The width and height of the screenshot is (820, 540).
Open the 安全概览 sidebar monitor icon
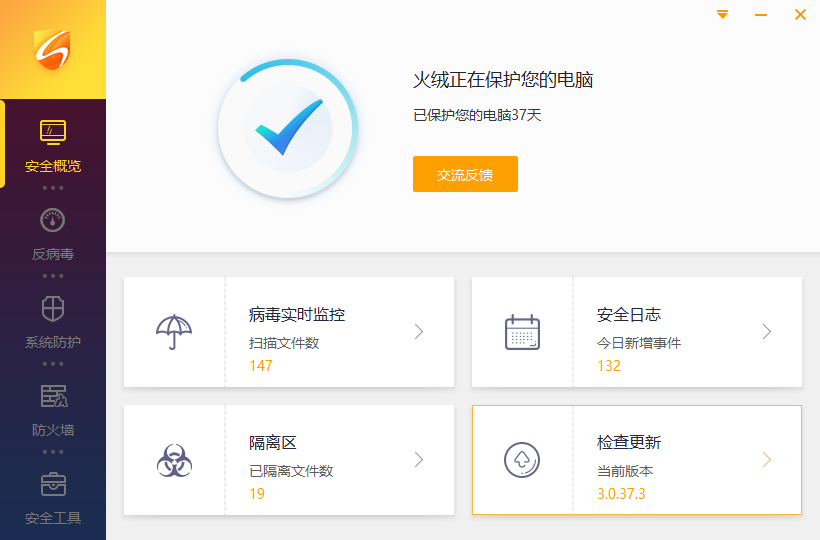53,132
